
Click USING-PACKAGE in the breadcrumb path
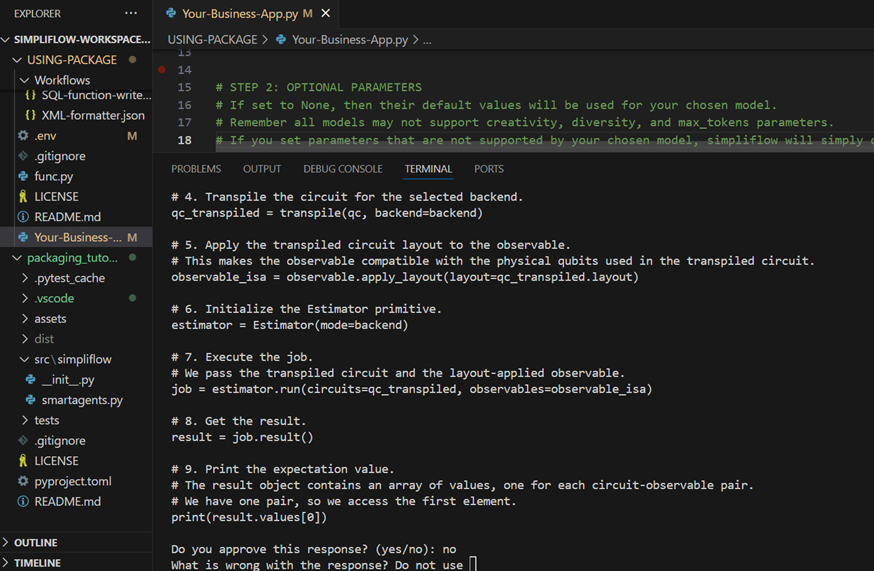click(x=212, y=40)
